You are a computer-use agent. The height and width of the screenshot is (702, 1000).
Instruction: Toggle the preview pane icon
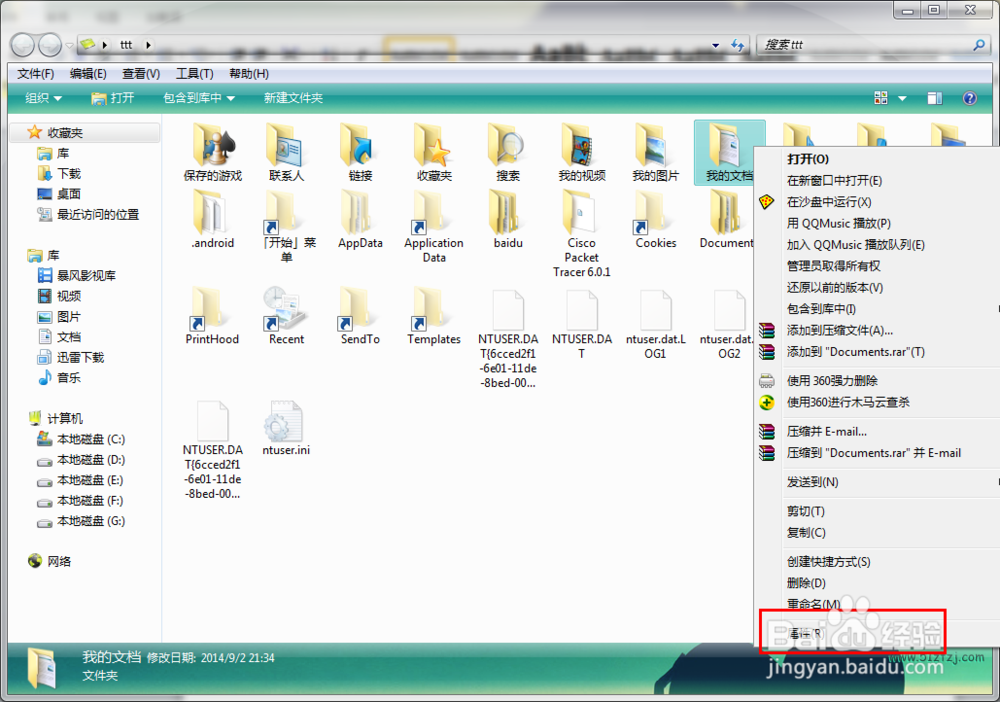[x=935, y=98]
